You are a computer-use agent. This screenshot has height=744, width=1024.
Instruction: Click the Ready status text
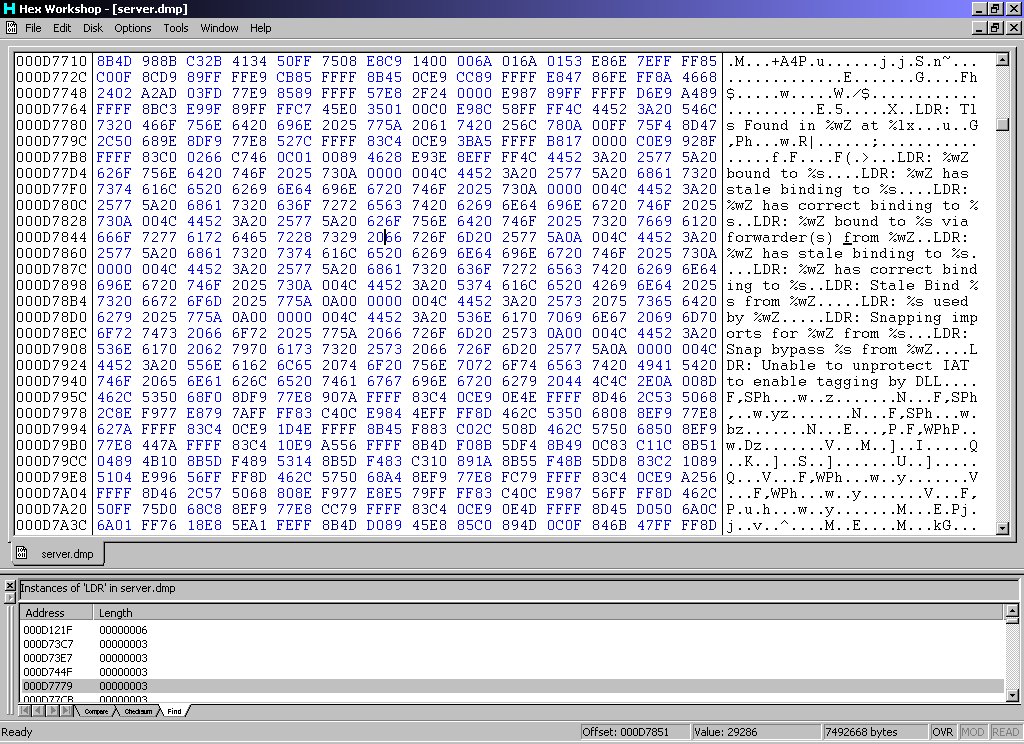(x=17, y=732)
